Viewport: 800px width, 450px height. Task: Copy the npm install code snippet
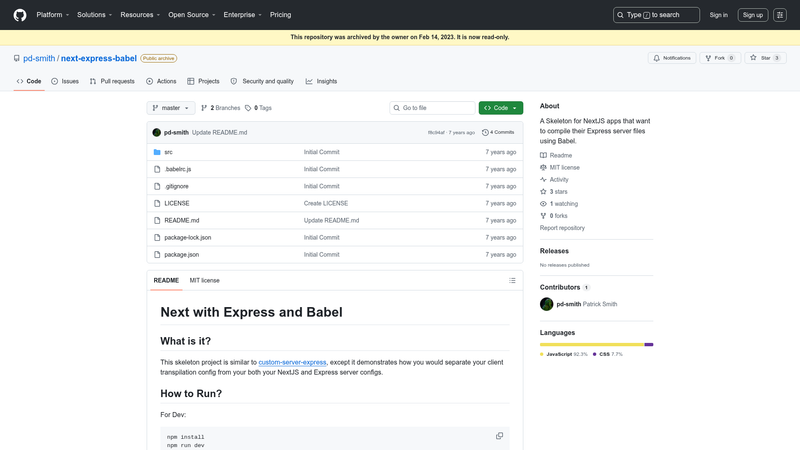[x=499, y=436]
